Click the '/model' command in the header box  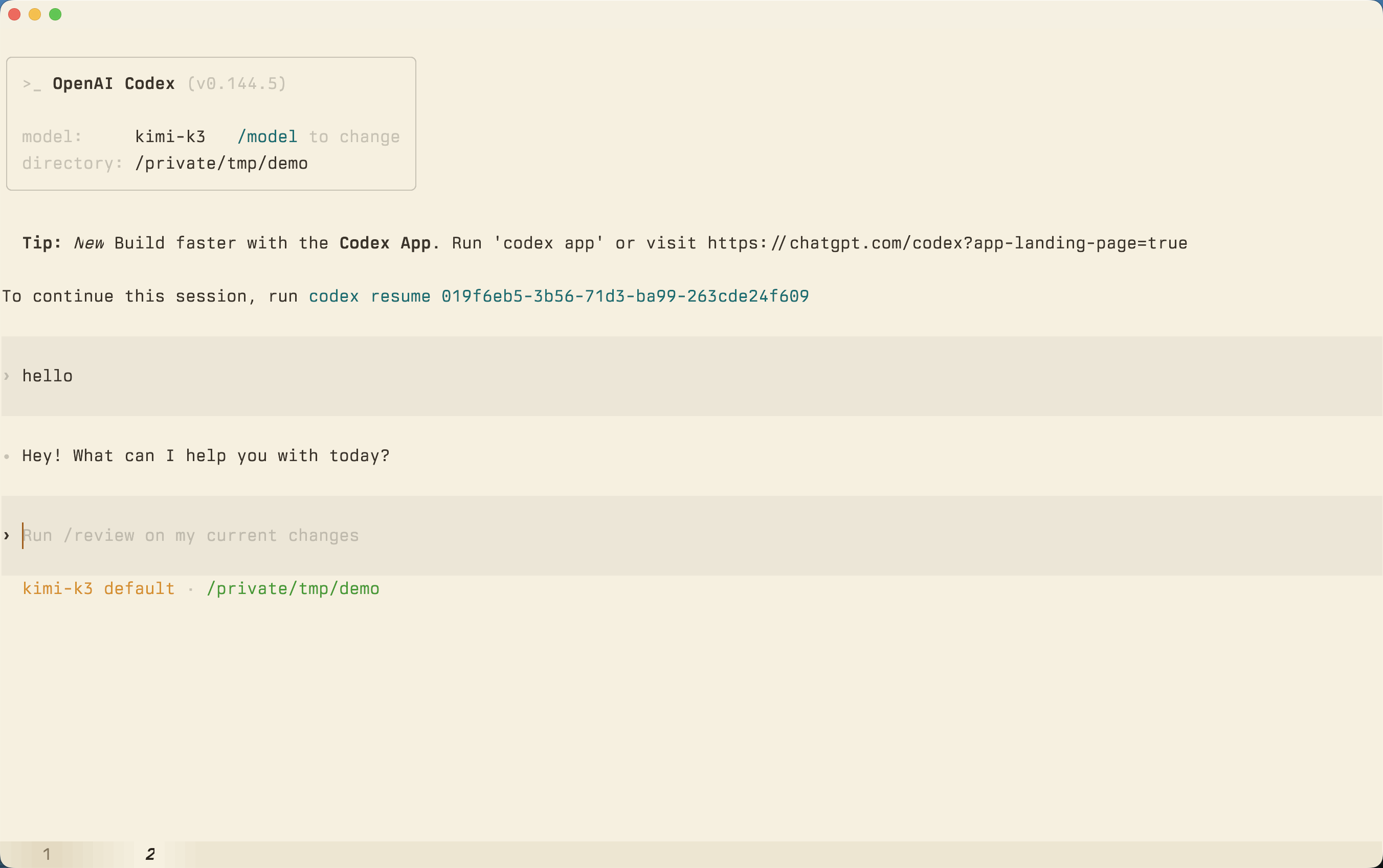[x=267, y=136]
